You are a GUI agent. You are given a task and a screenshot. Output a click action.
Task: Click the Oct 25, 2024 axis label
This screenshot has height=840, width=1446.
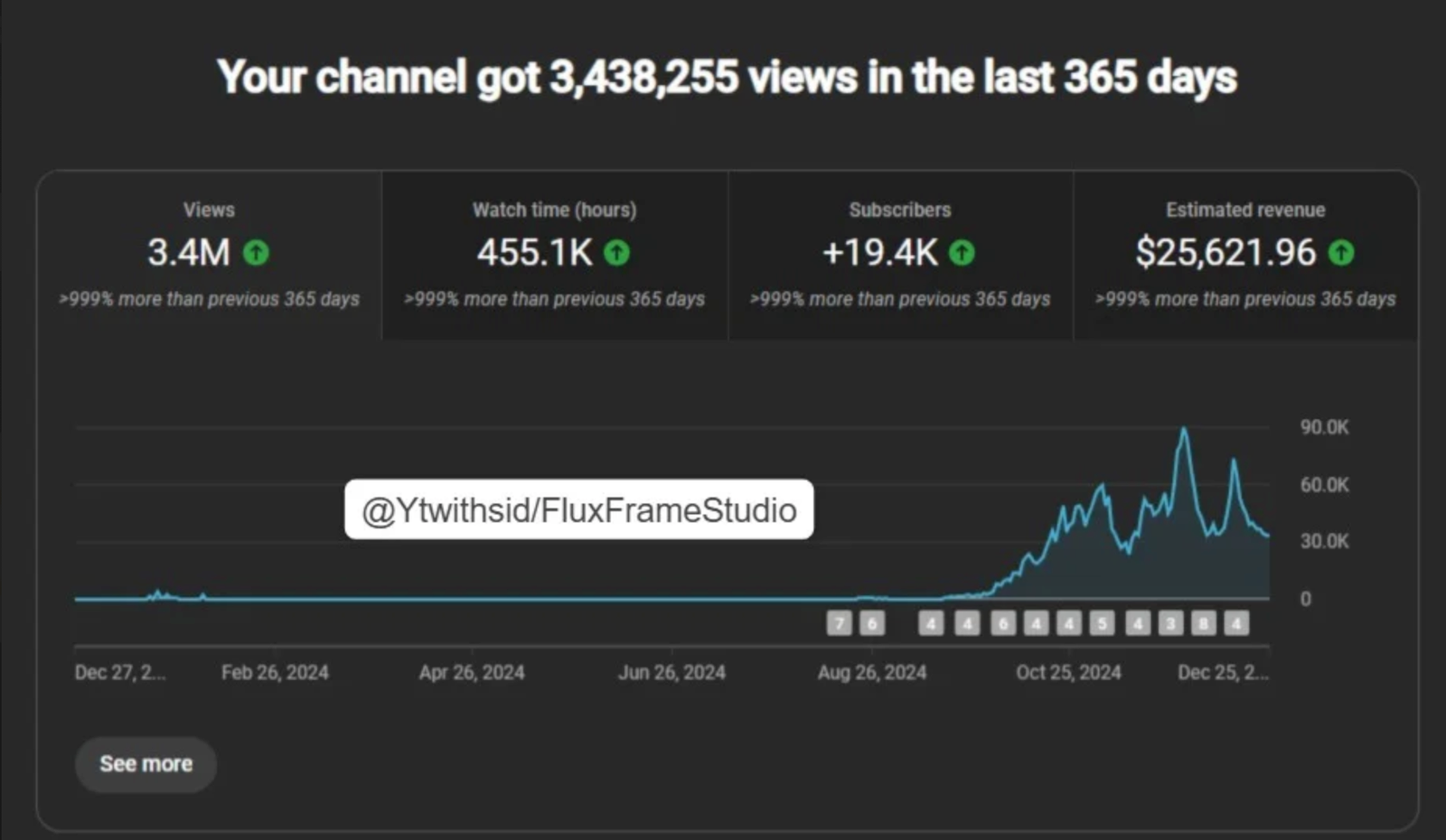(x=1068, y=672)
